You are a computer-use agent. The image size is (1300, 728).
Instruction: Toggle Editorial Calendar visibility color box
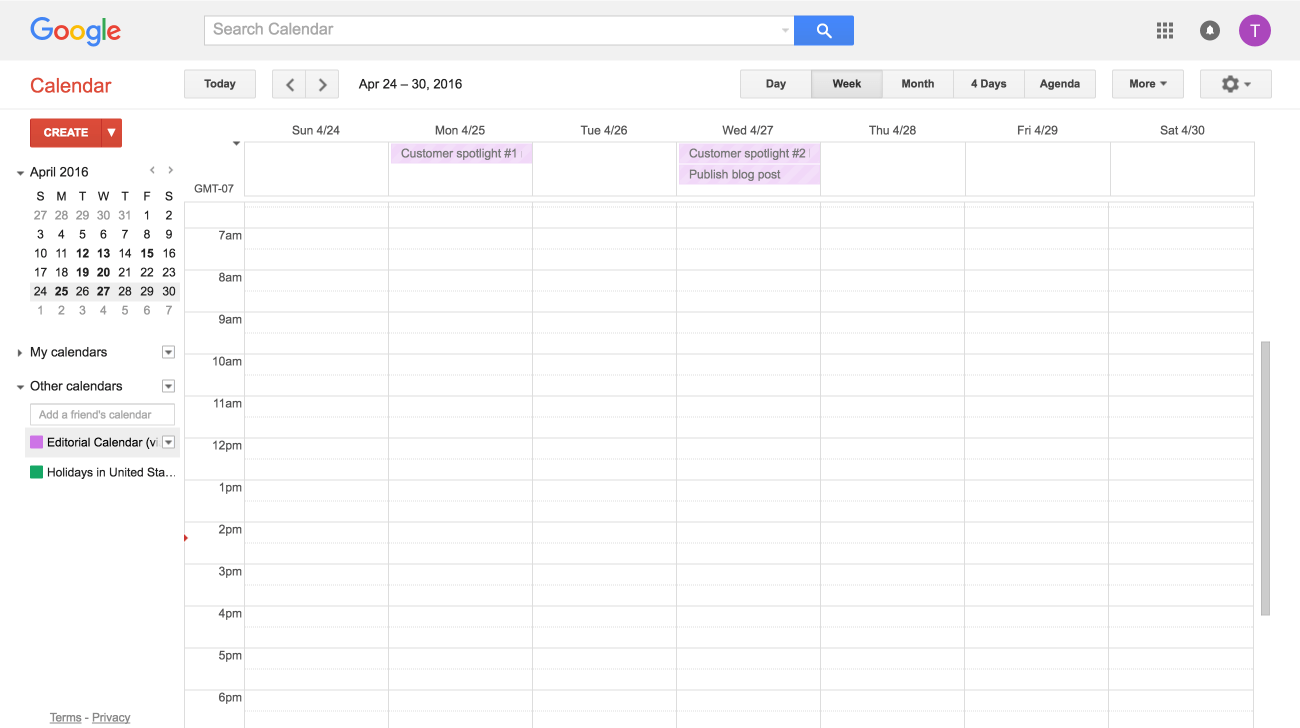[x=37, y=442]
